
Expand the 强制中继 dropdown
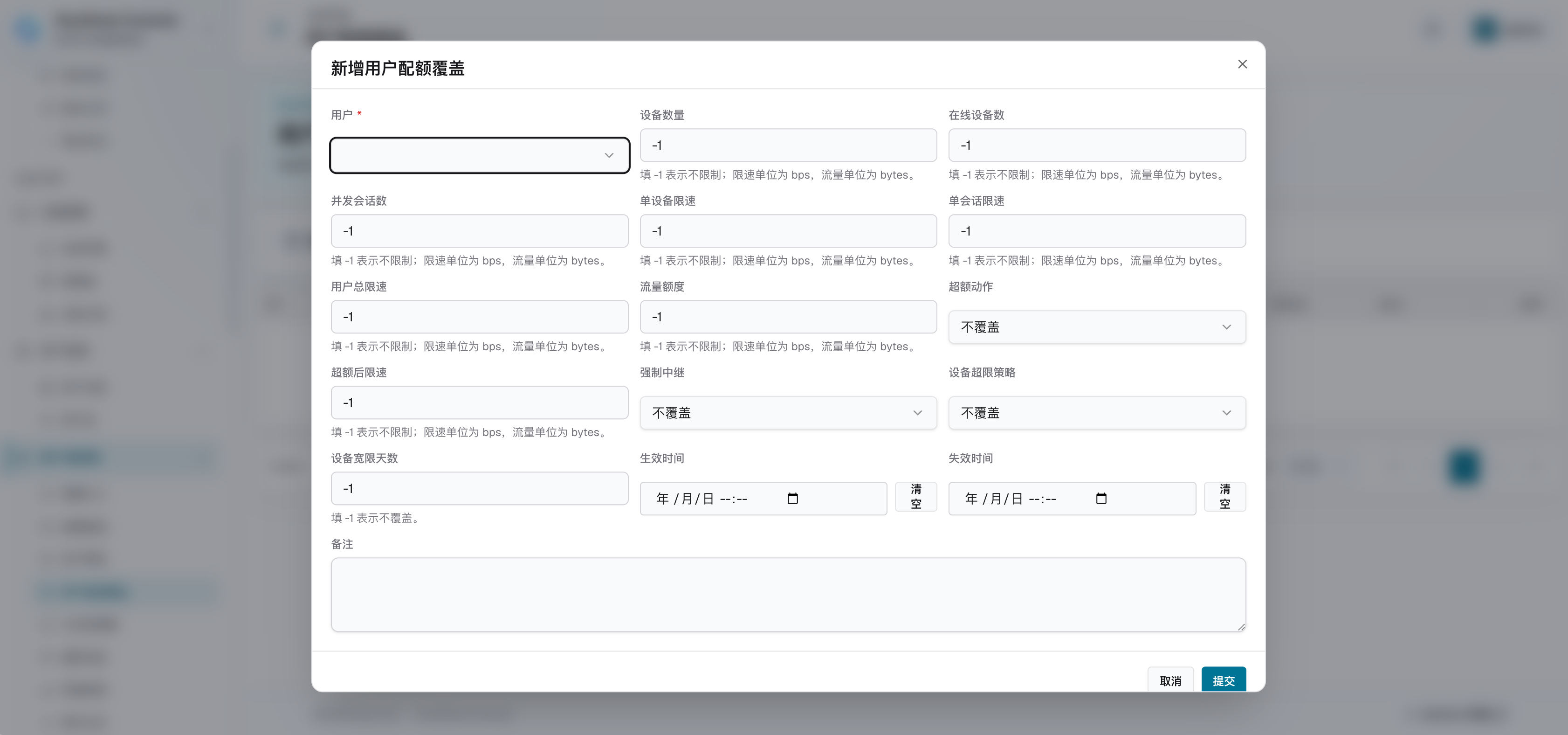pyautogui.click(x=788, y=413)
